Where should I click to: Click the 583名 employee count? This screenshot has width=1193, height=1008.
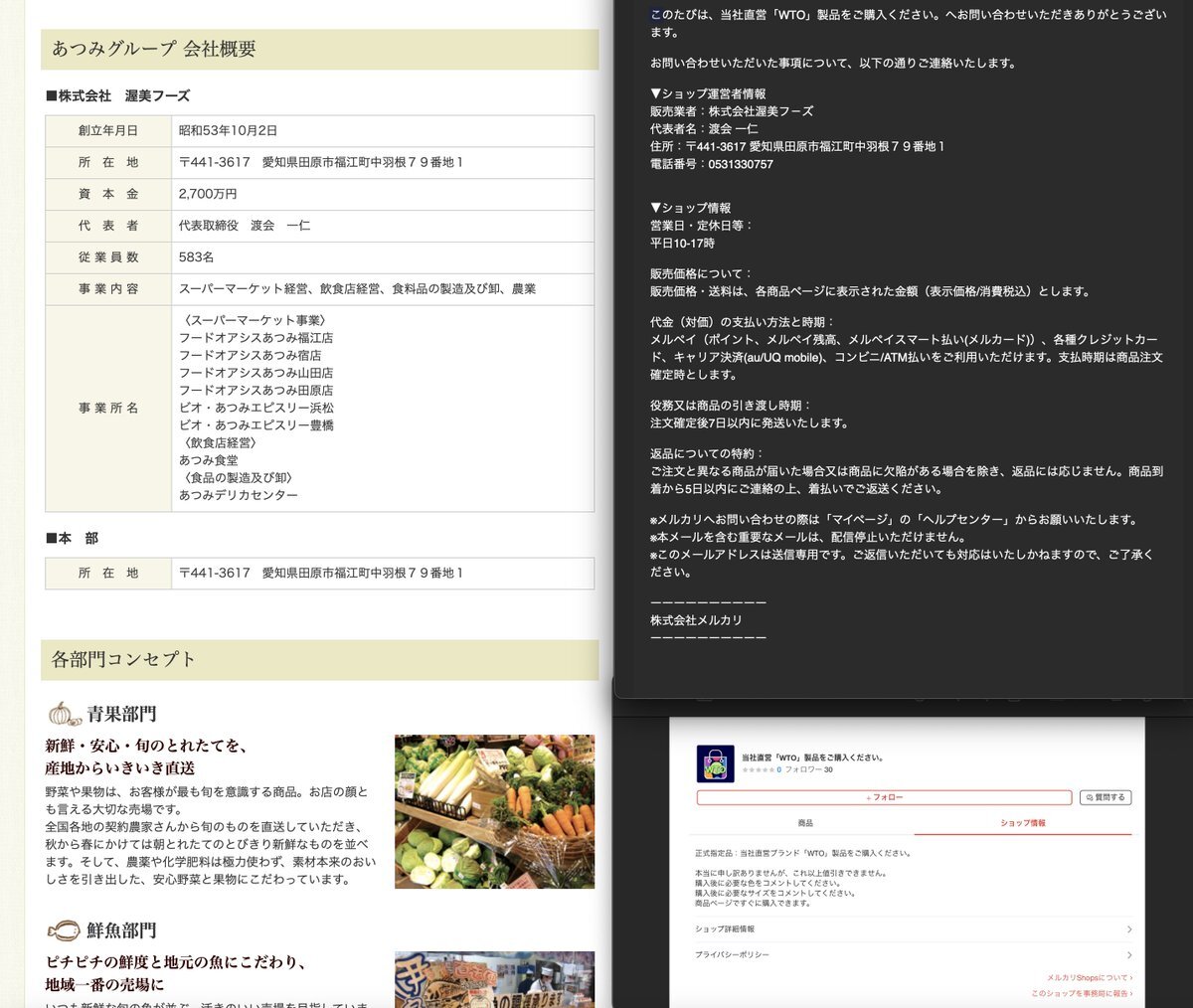pyautogui.click(x=196, y=257)
